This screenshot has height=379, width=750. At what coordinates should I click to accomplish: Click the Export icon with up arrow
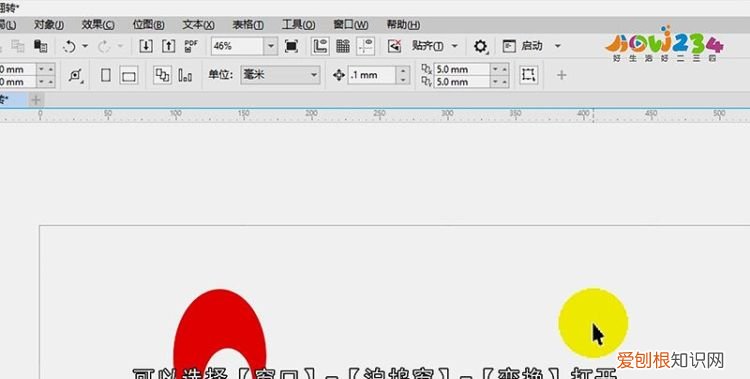[x=168, y=46]
